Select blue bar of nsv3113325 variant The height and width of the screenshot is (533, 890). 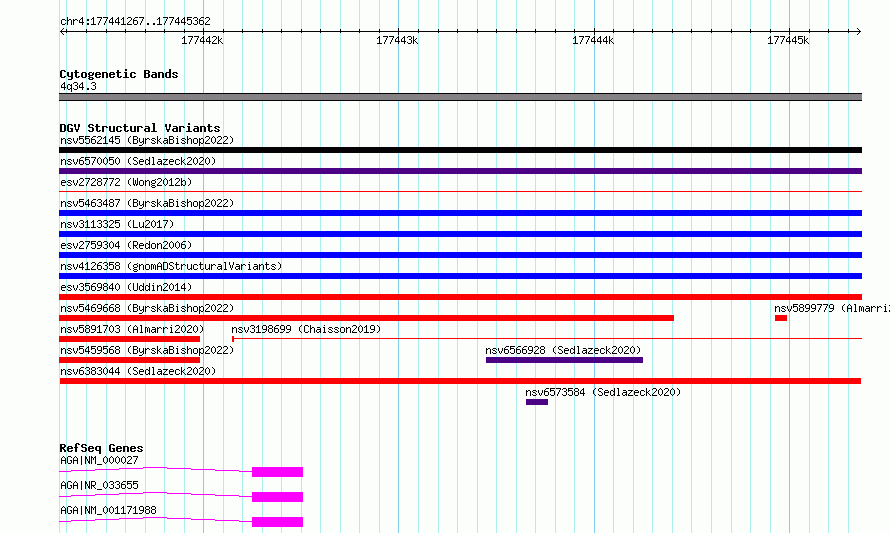pos(460,234)
